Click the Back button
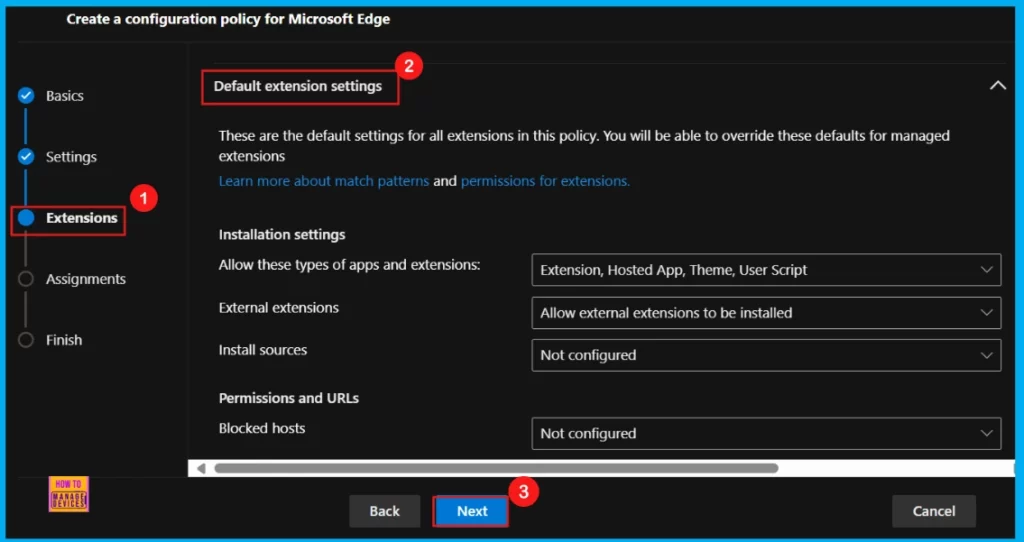The image size is (1024, 542). click(384, 511)
